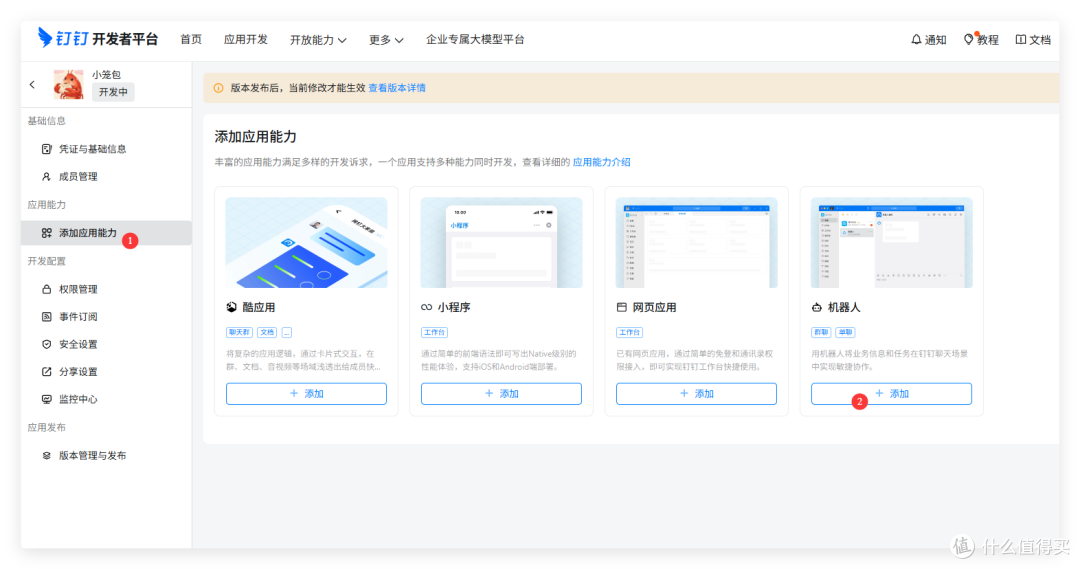Add the 机器人 capability
1080x569 pixels.
tap(891, 393)
